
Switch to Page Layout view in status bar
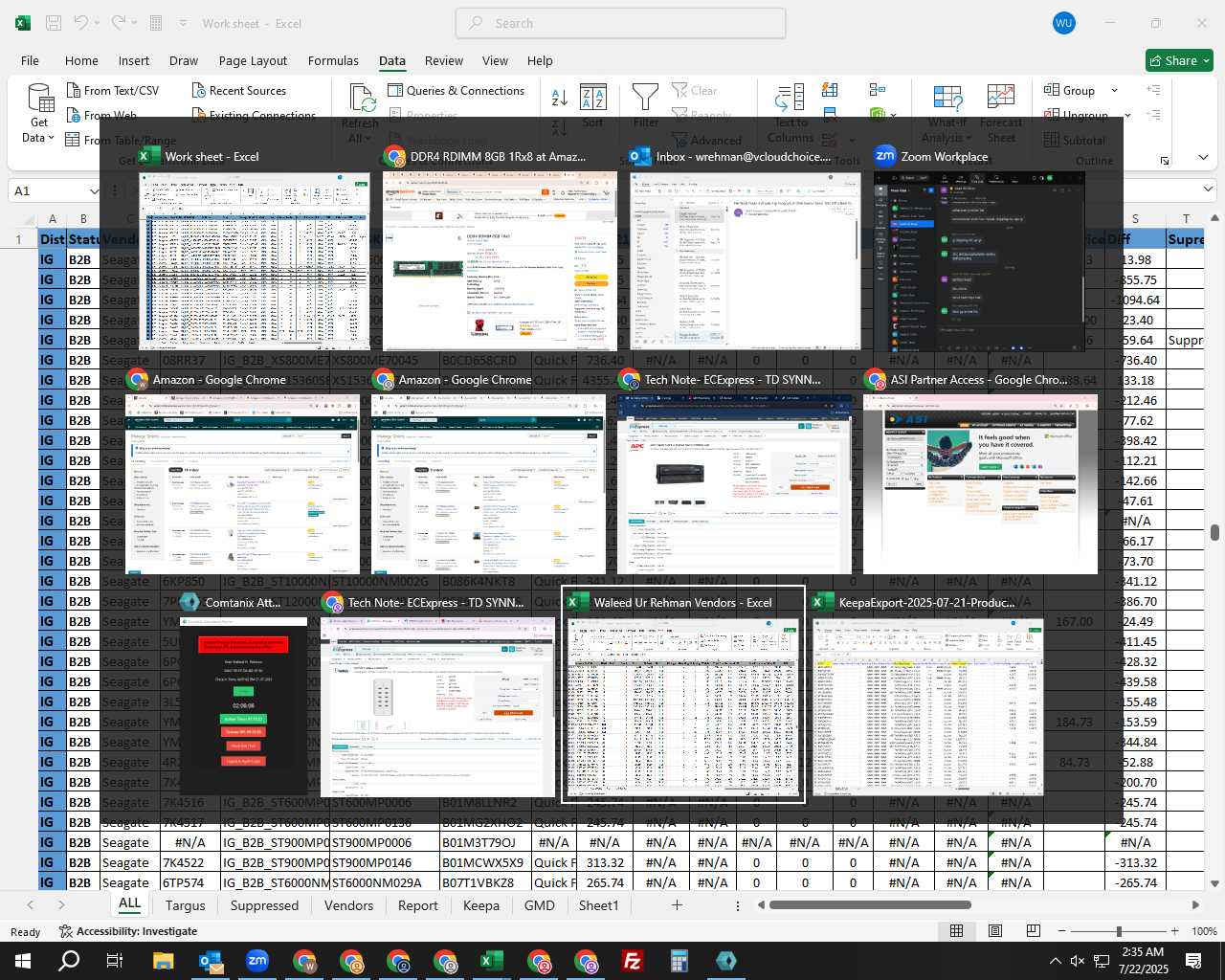pyautogui.click(x=994, y=931)
